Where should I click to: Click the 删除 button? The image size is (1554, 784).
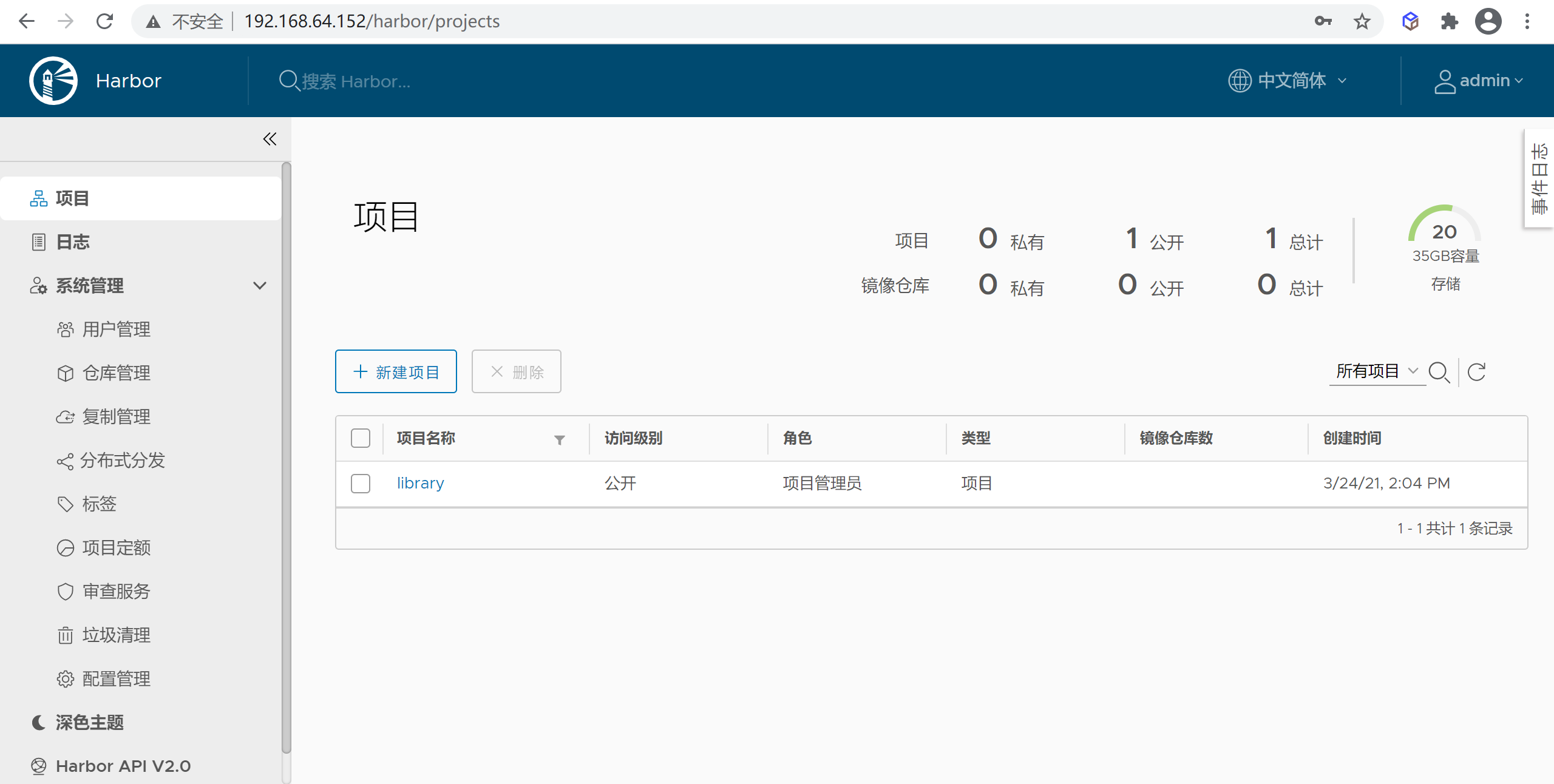[517, 371]
